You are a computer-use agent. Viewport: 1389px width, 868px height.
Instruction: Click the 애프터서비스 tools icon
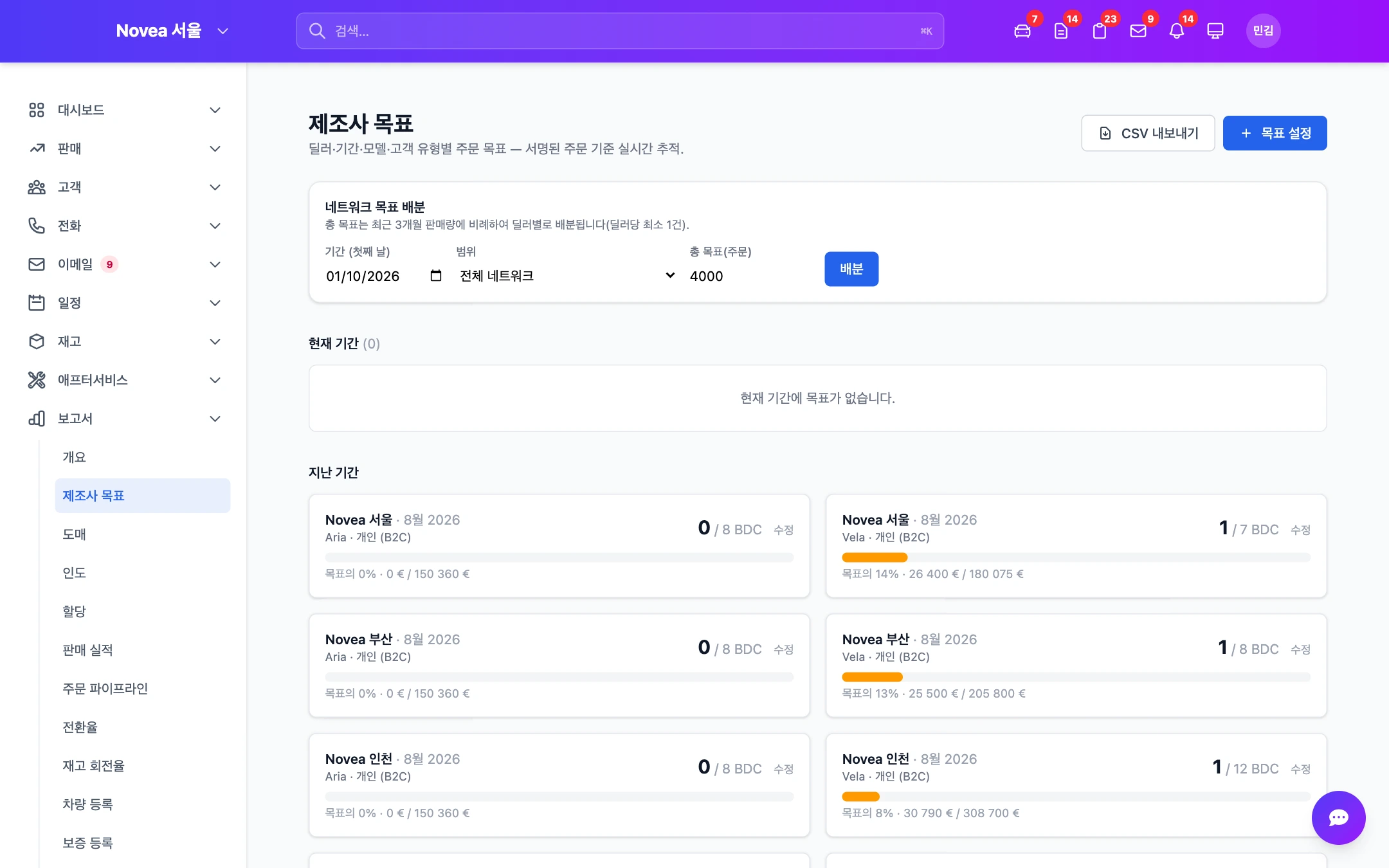37,380
